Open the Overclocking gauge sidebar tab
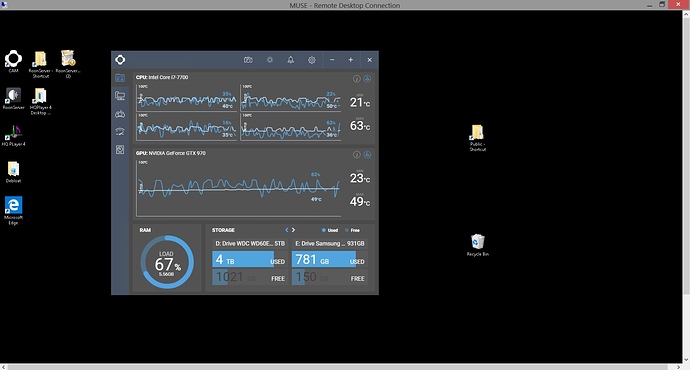The image size is (690, 370). pos(120,132)
